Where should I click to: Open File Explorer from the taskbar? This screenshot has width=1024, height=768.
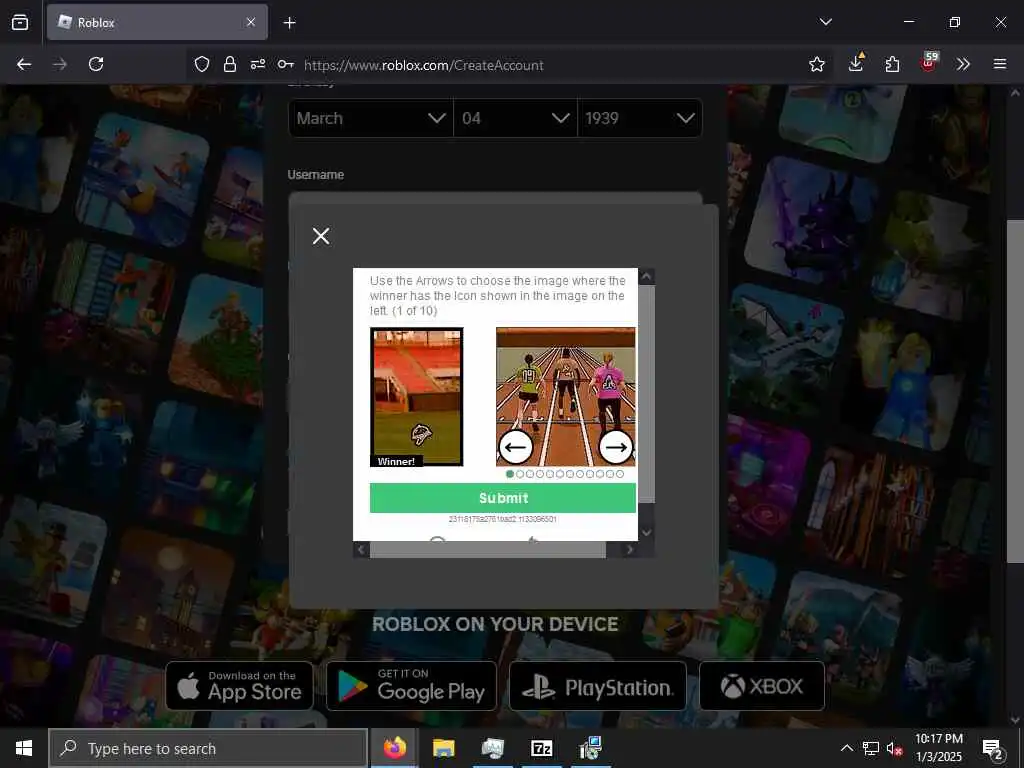tap(443, 748)
